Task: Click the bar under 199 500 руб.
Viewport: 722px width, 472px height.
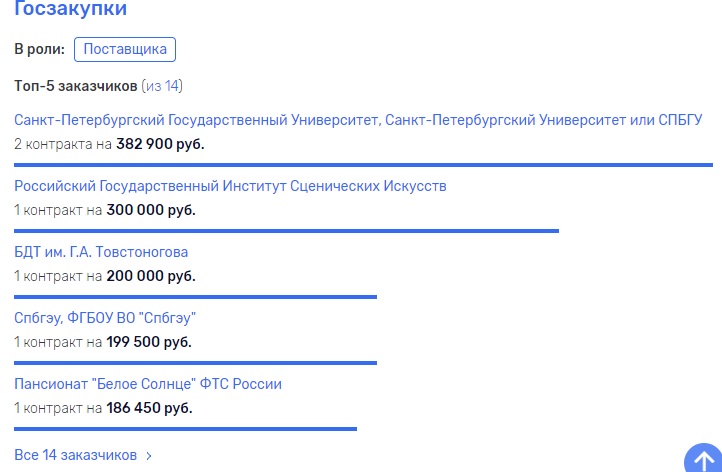Action: point(196,363)
